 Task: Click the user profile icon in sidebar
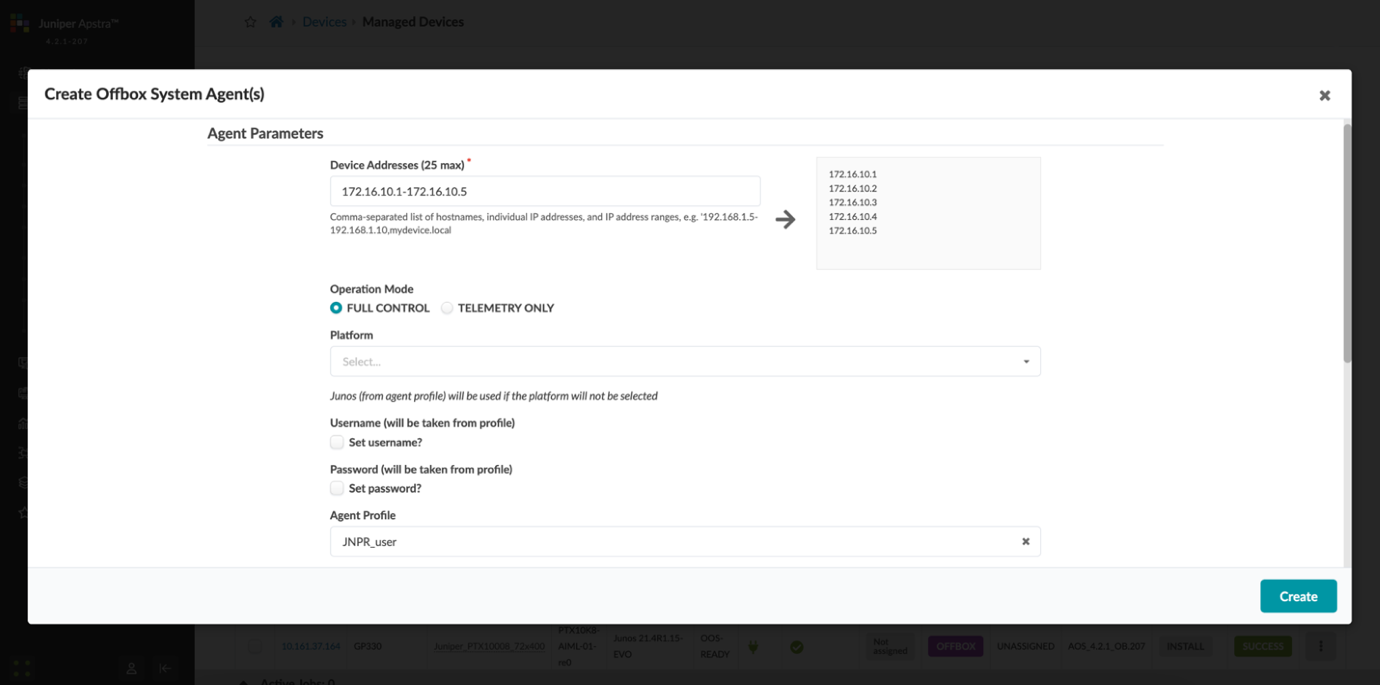131,668
